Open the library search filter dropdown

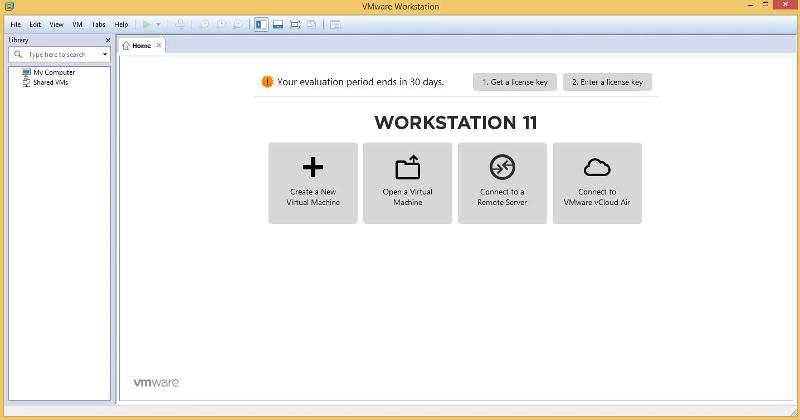click(x=105, y=54)
